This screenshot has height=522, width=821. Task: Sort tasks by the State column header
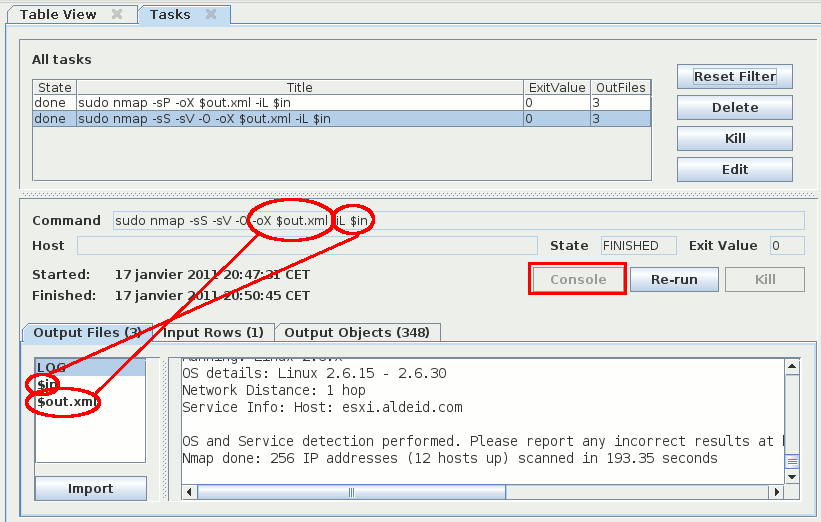click(x=55, y=88)
